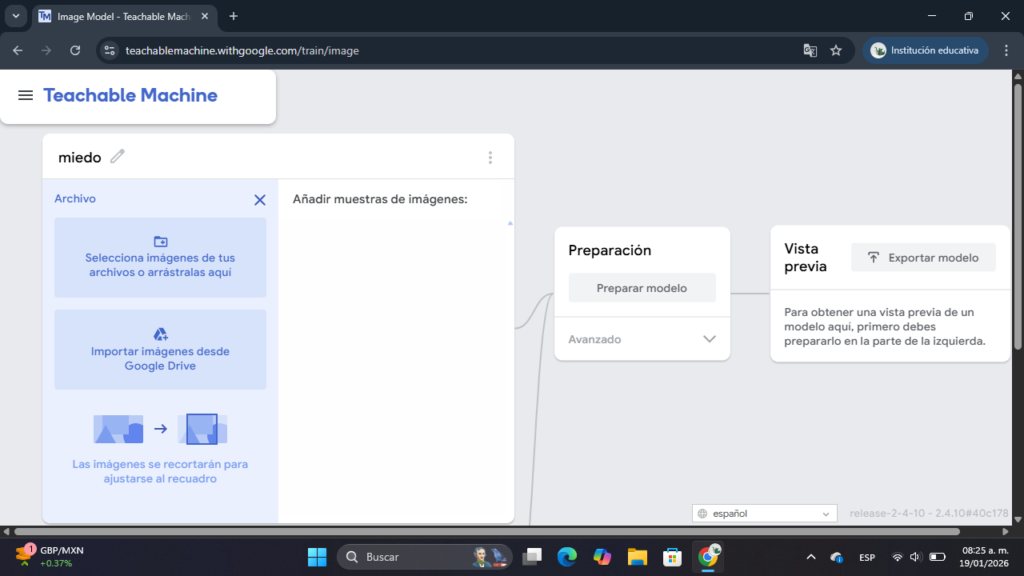Click Exportar modelo button
The width and height of the screenshot is (1024, 576).
923,257
